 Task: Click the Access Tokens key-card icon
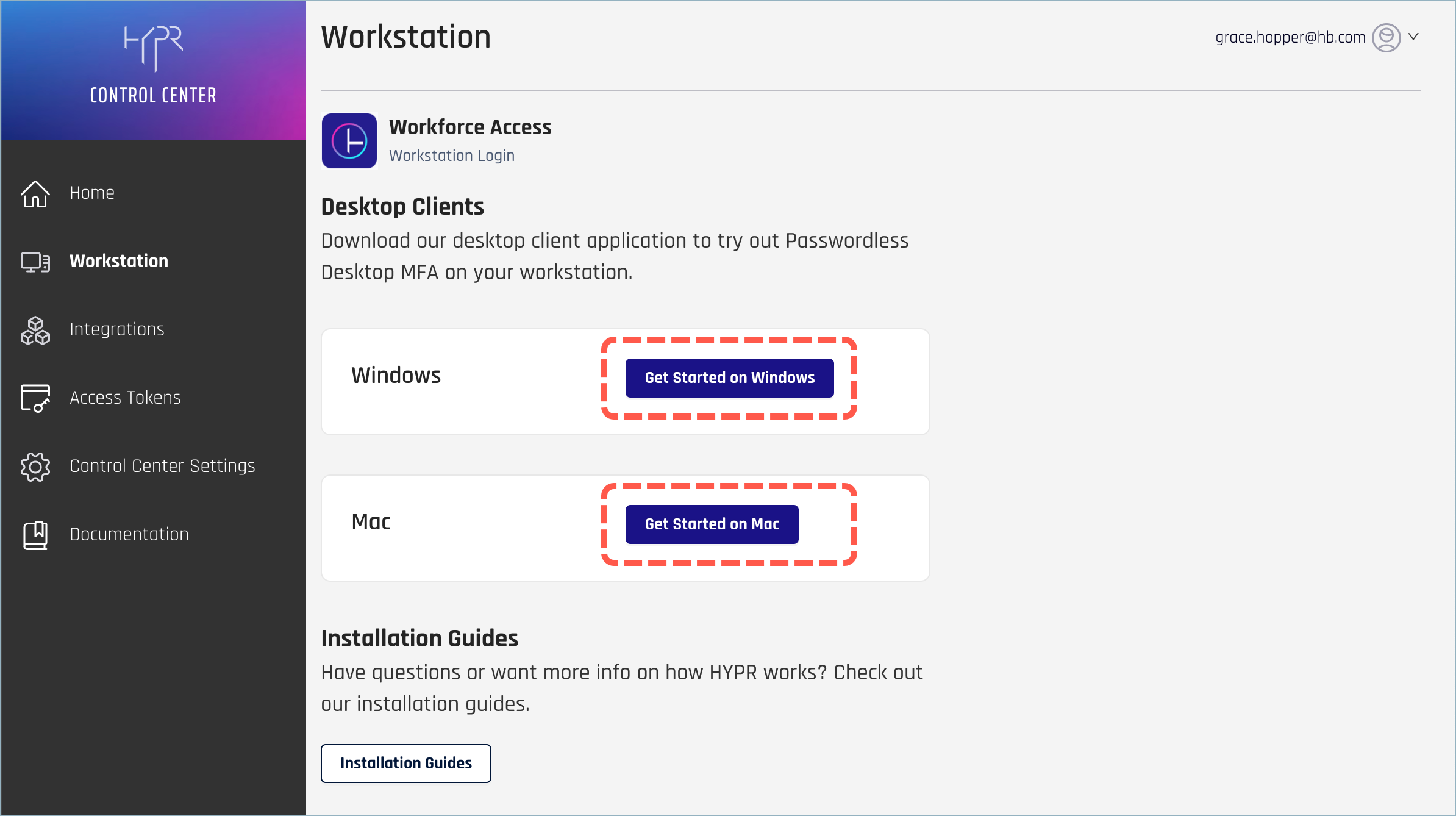[x=35, y=398]
